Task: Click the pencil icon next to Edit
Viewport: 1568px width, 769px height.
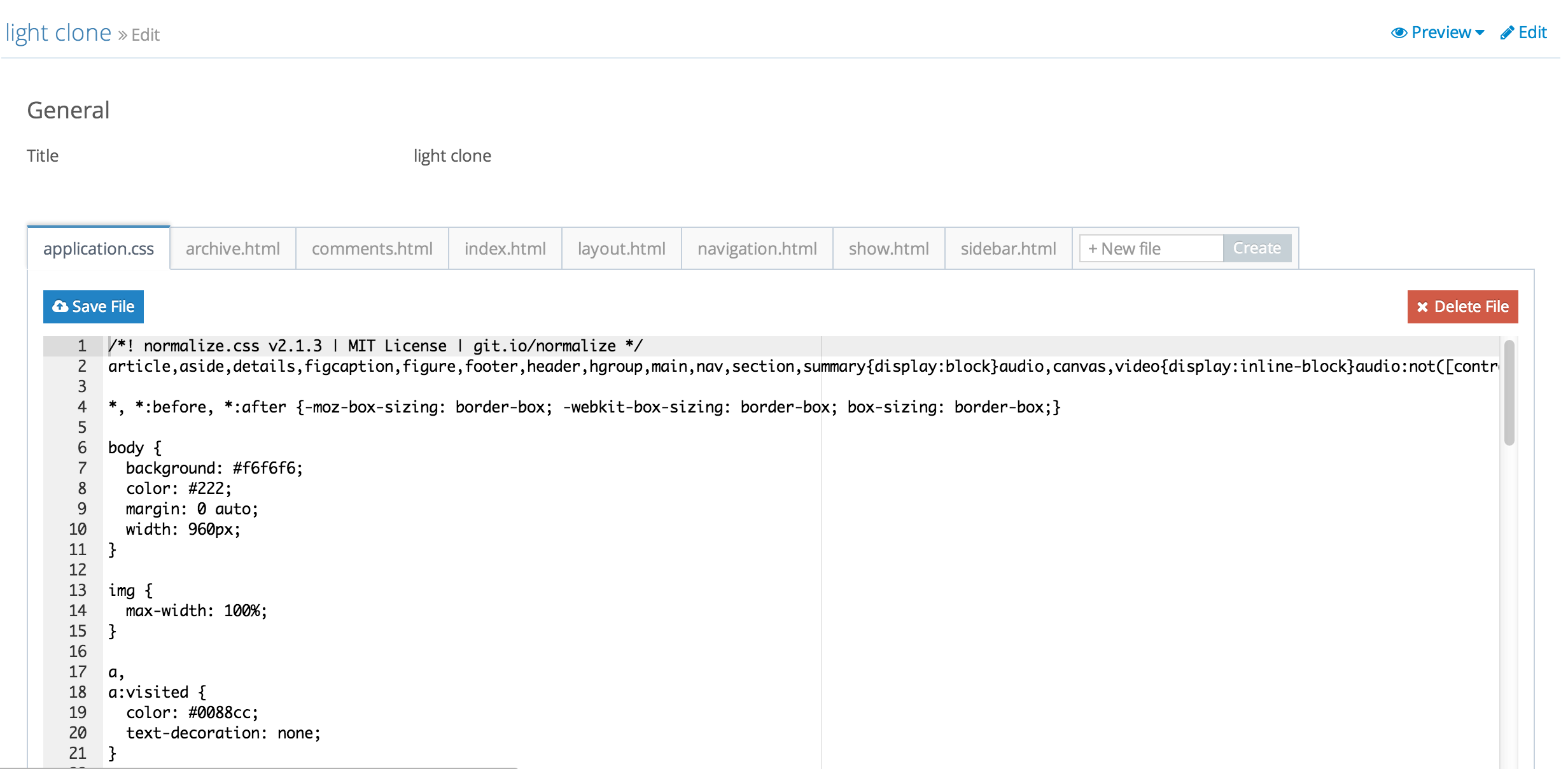Action: [x=1506, y=32]
